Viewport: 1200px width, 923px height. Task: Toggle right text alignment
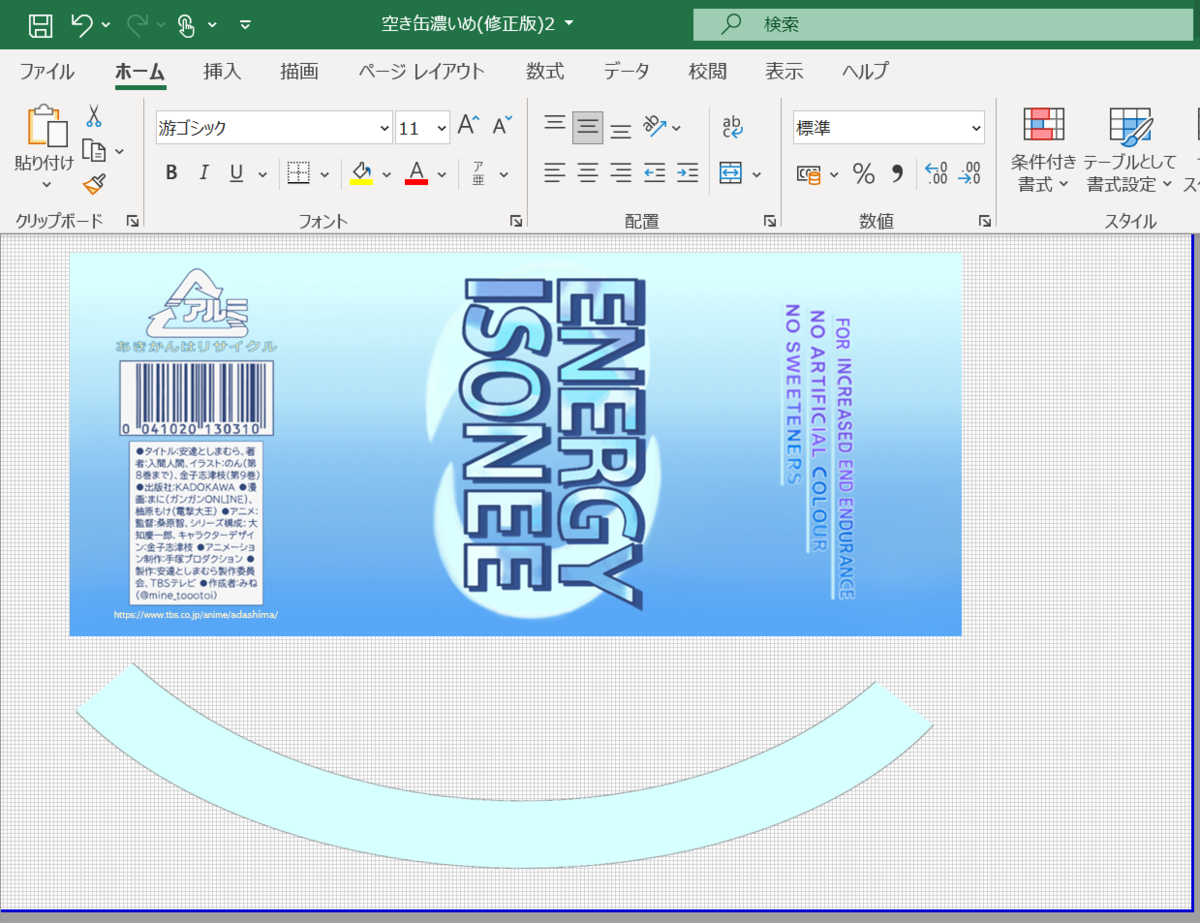[621, 173]
